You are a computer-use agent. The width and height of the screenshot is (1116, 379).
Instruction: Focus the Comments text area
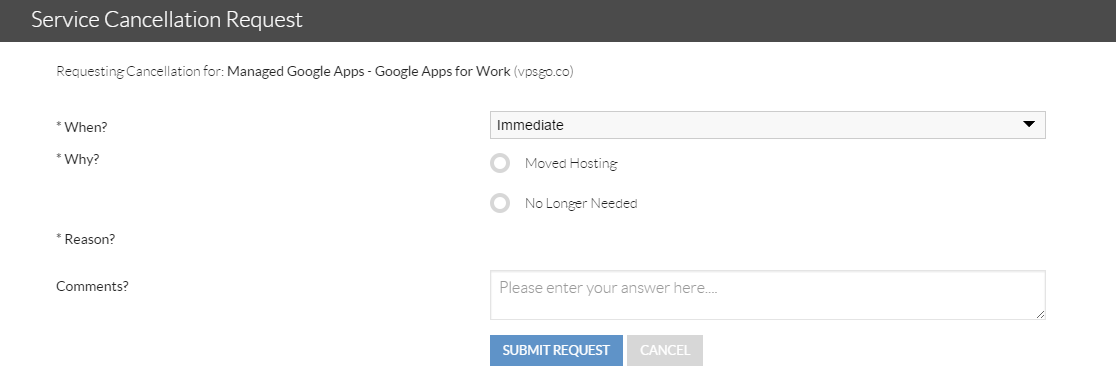click(x=767, y=294)
